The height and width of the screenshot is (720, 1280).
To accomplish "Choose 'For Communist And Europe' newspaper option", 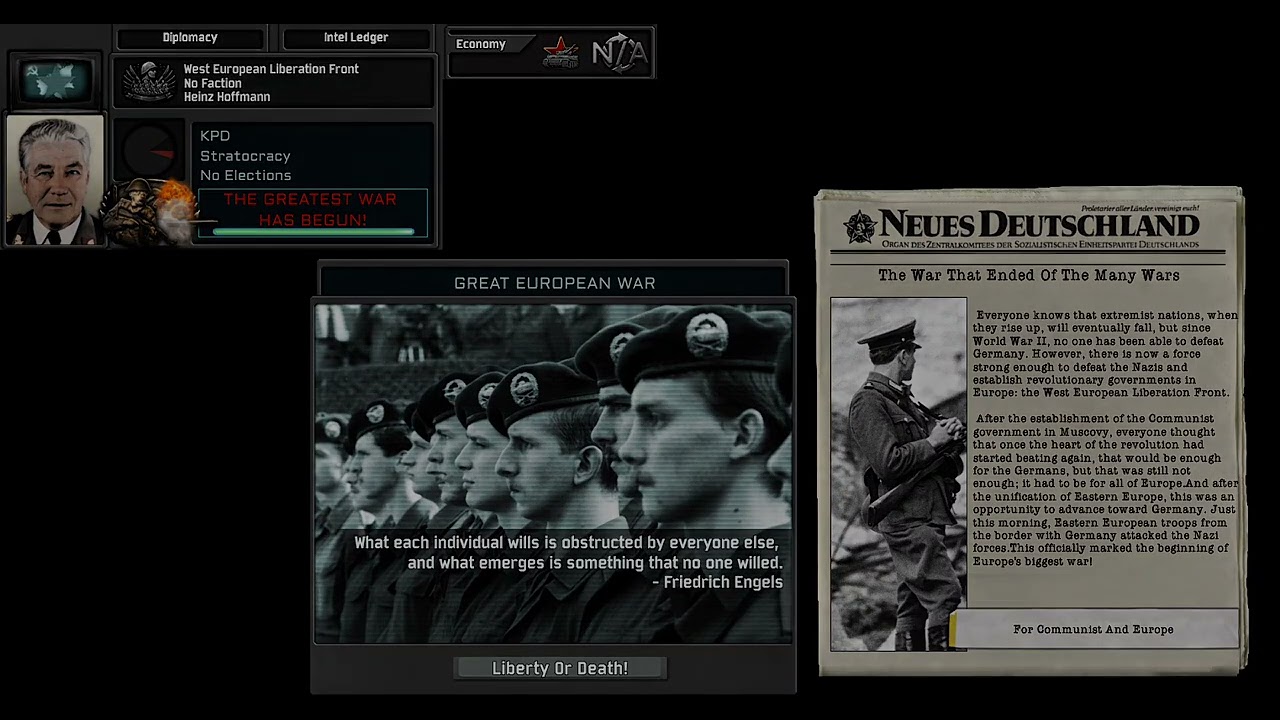I will tap(1093, 629).
